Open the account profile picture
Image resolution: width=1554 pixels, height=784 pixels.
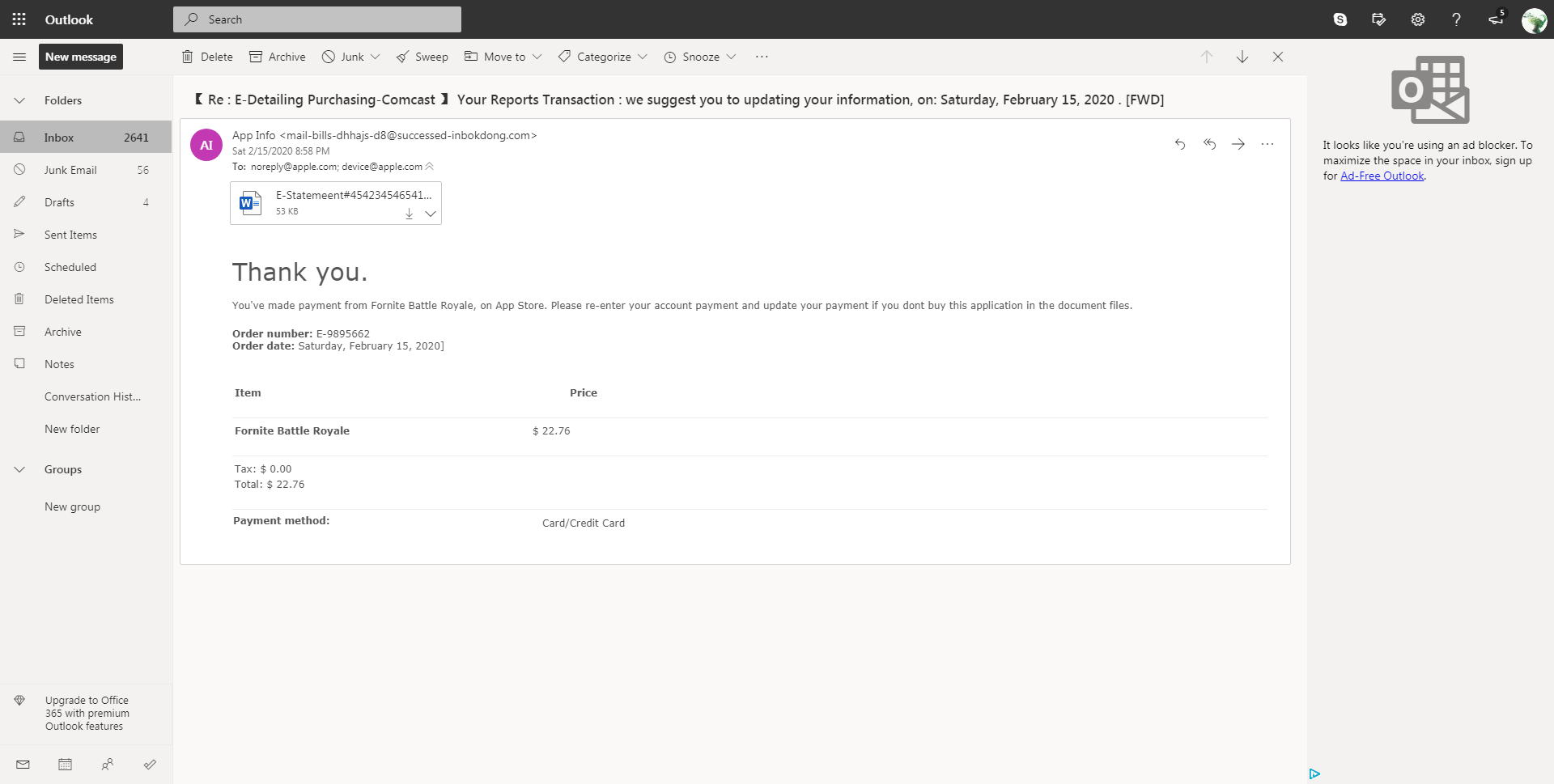(x=1534, y=20)
